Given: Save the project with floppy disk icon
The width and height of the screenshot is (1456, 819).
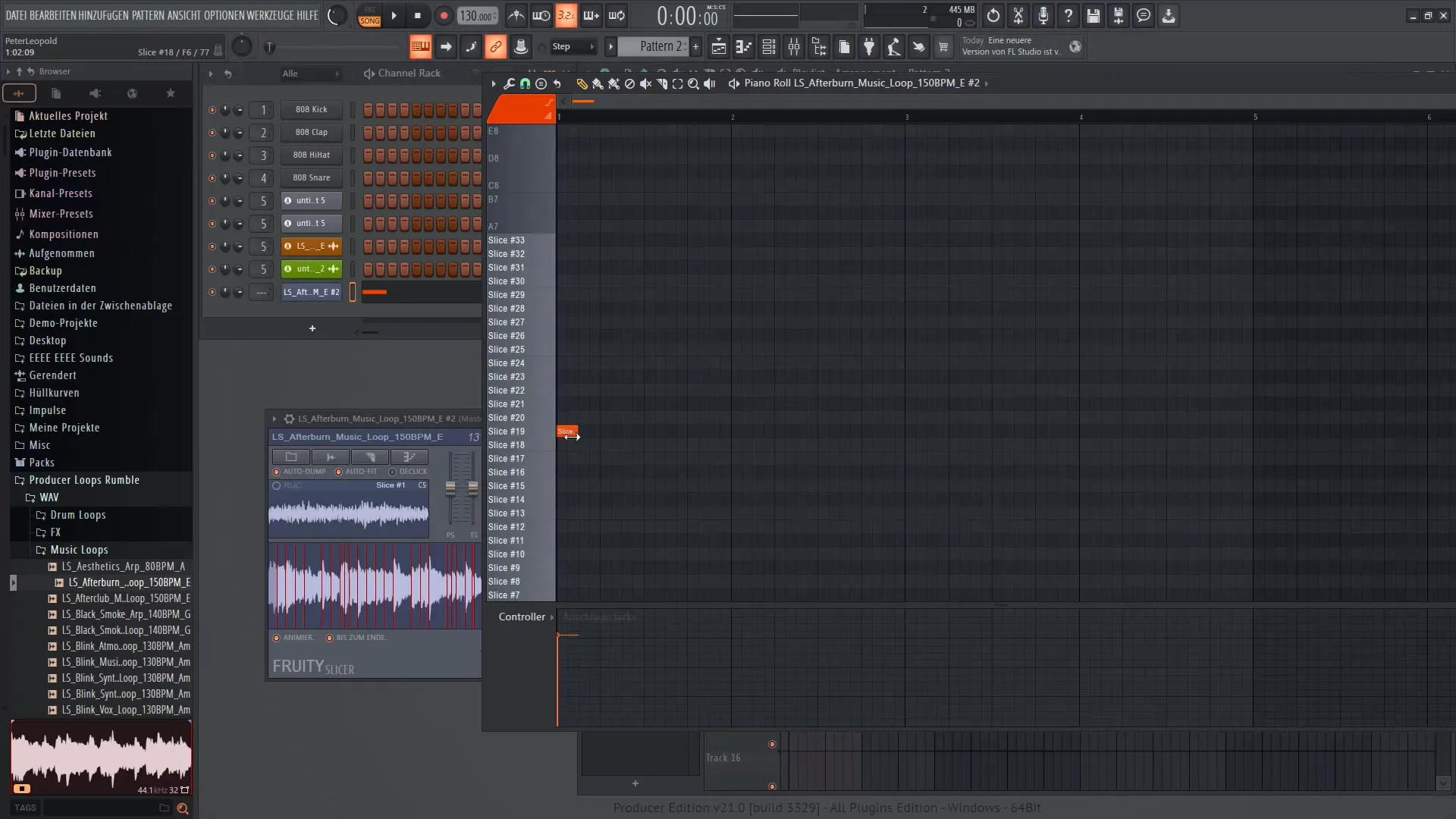Looking at the screenshot, I should tap(1094, 15).
